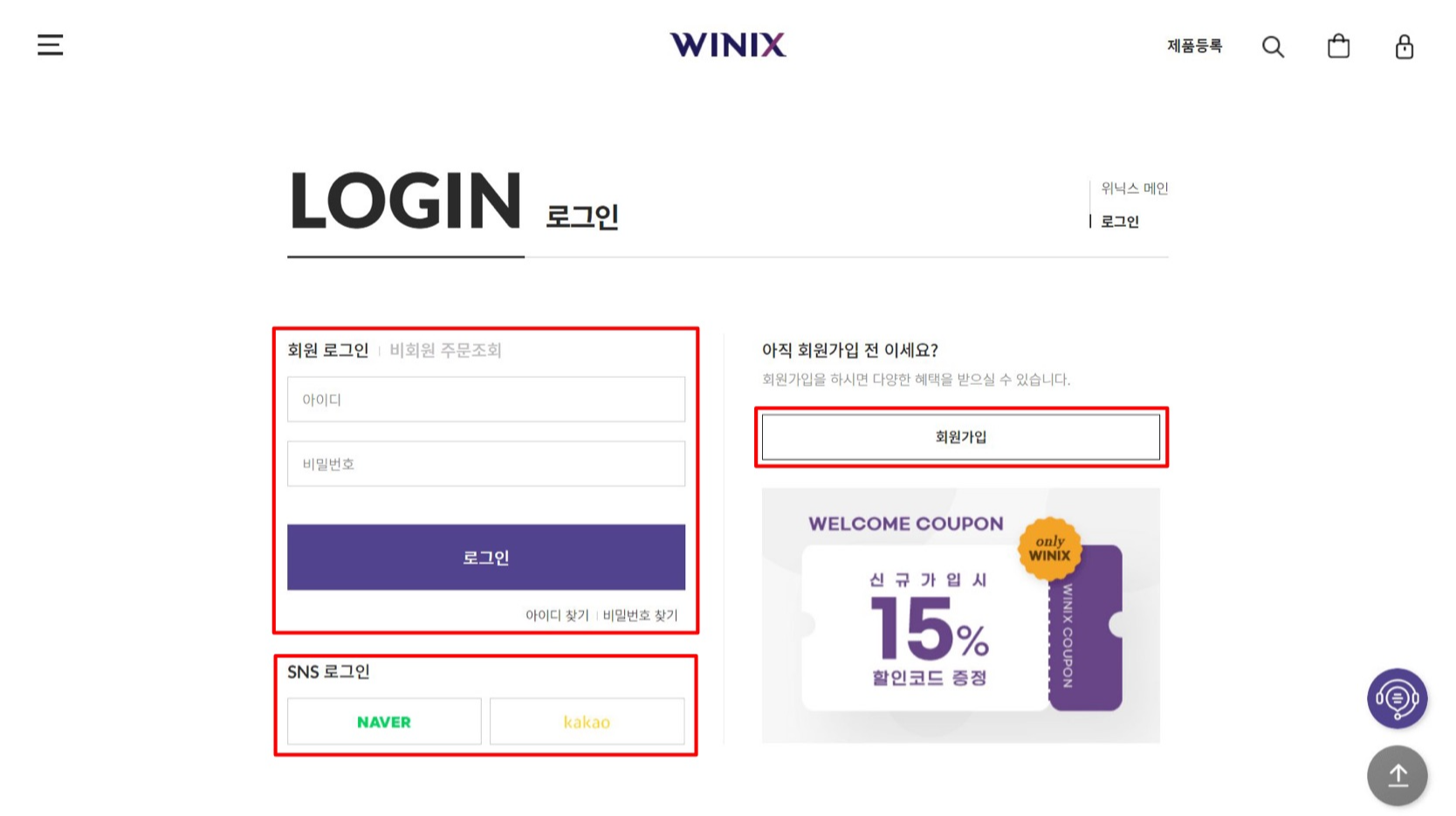Image resolution: width=1456 pixels, height=816 pixels.
Task: Open the hamburger menu icon
Action: coord(50,45)
